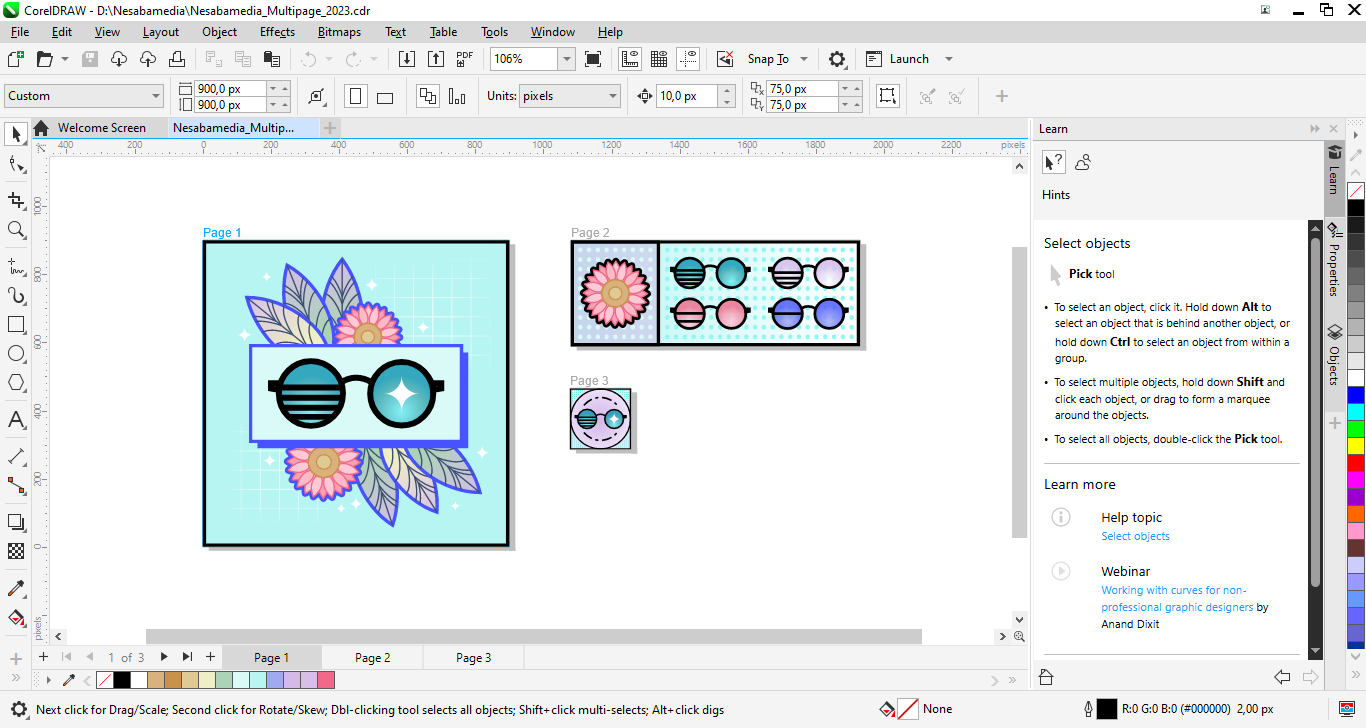Select the Crop tool in toolbox
This screenshot has height=728, width=1366.
pos(16,200)
